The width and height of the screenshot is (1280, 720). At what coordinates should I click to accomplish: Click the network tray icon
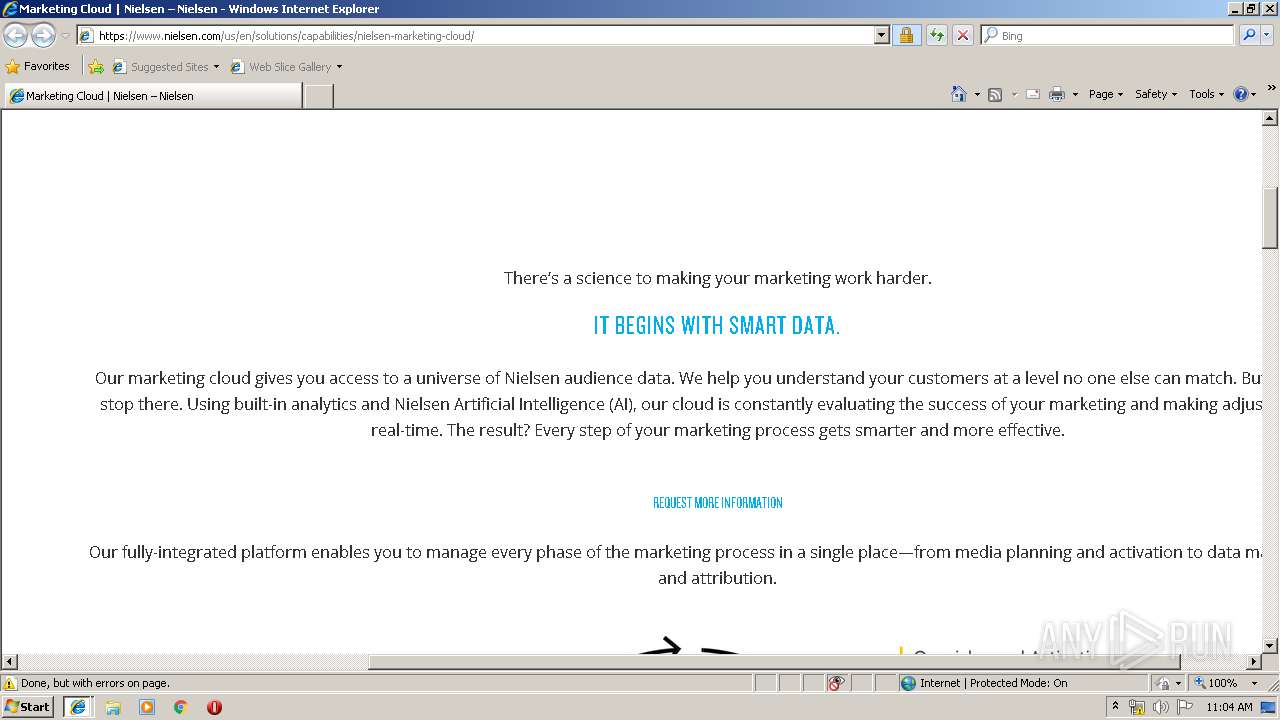coord(1137,707)
